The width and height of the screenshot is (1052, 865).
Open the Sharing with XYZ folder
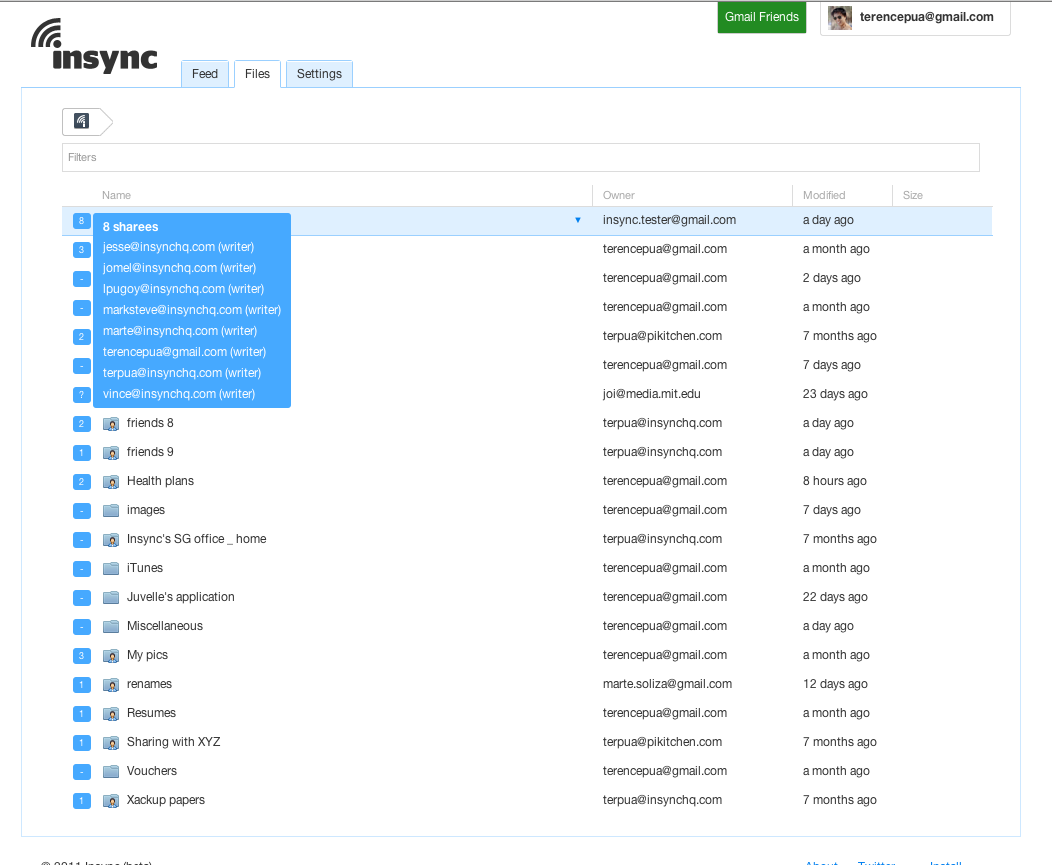pos(173,742)
